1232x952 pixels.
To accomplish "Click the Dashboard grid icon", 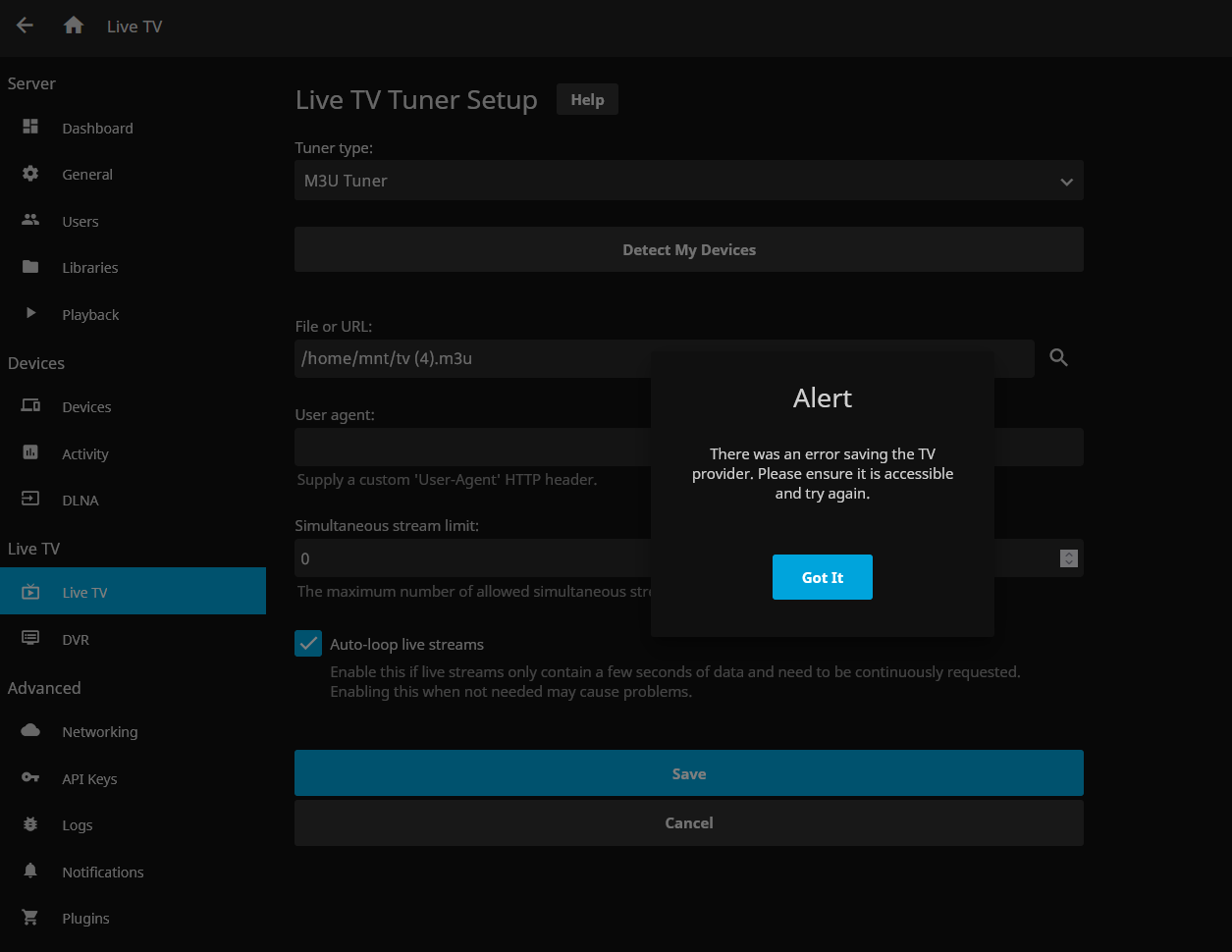I will click(x=30, y=127).
